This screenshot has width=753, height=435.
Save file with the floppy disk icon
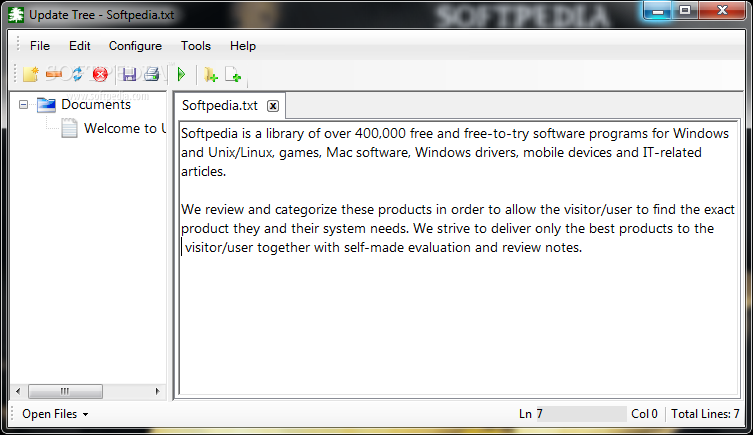[129, 74]
